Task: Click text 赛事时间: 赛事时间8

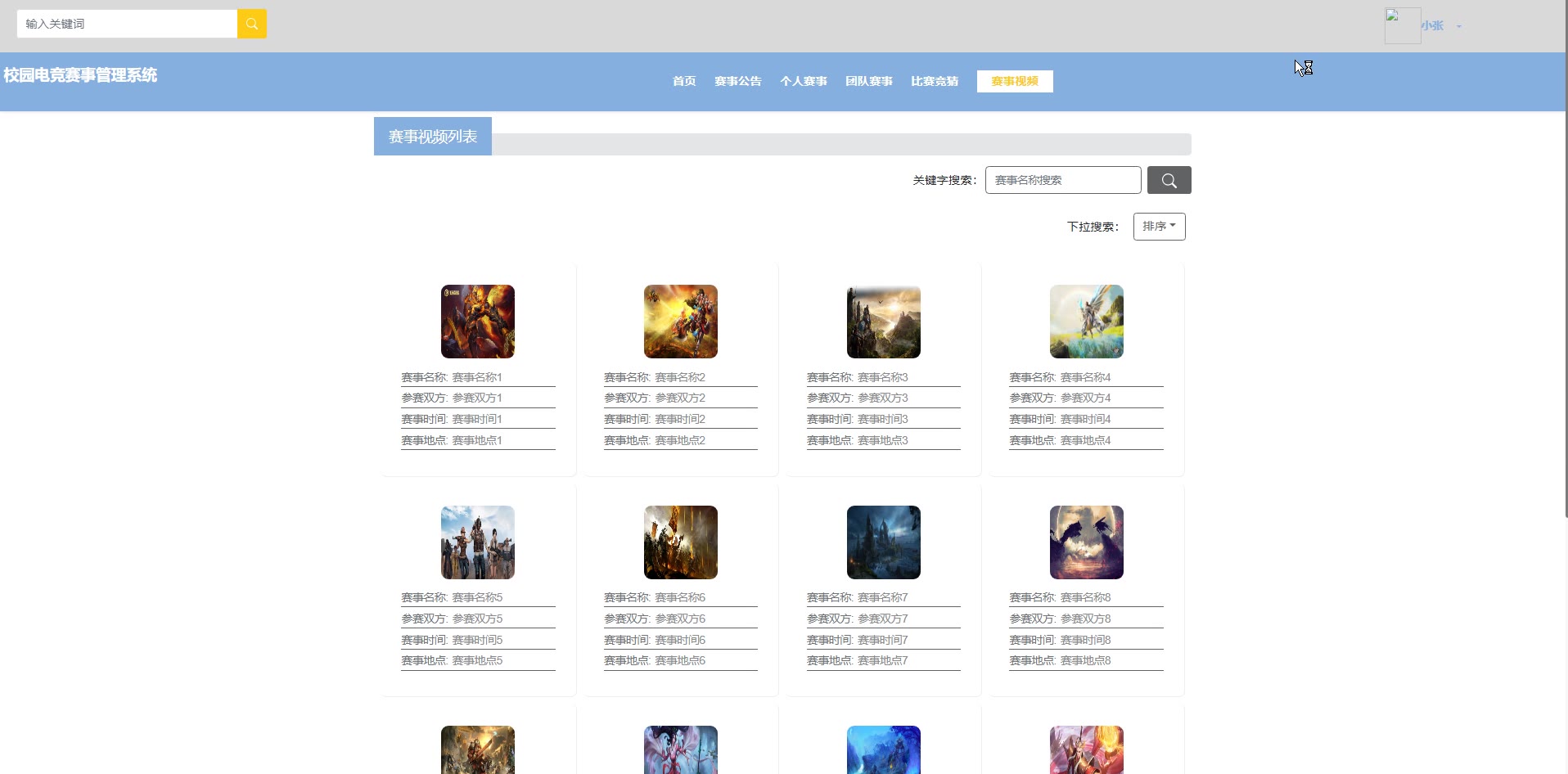Action: pos(1060,640)
